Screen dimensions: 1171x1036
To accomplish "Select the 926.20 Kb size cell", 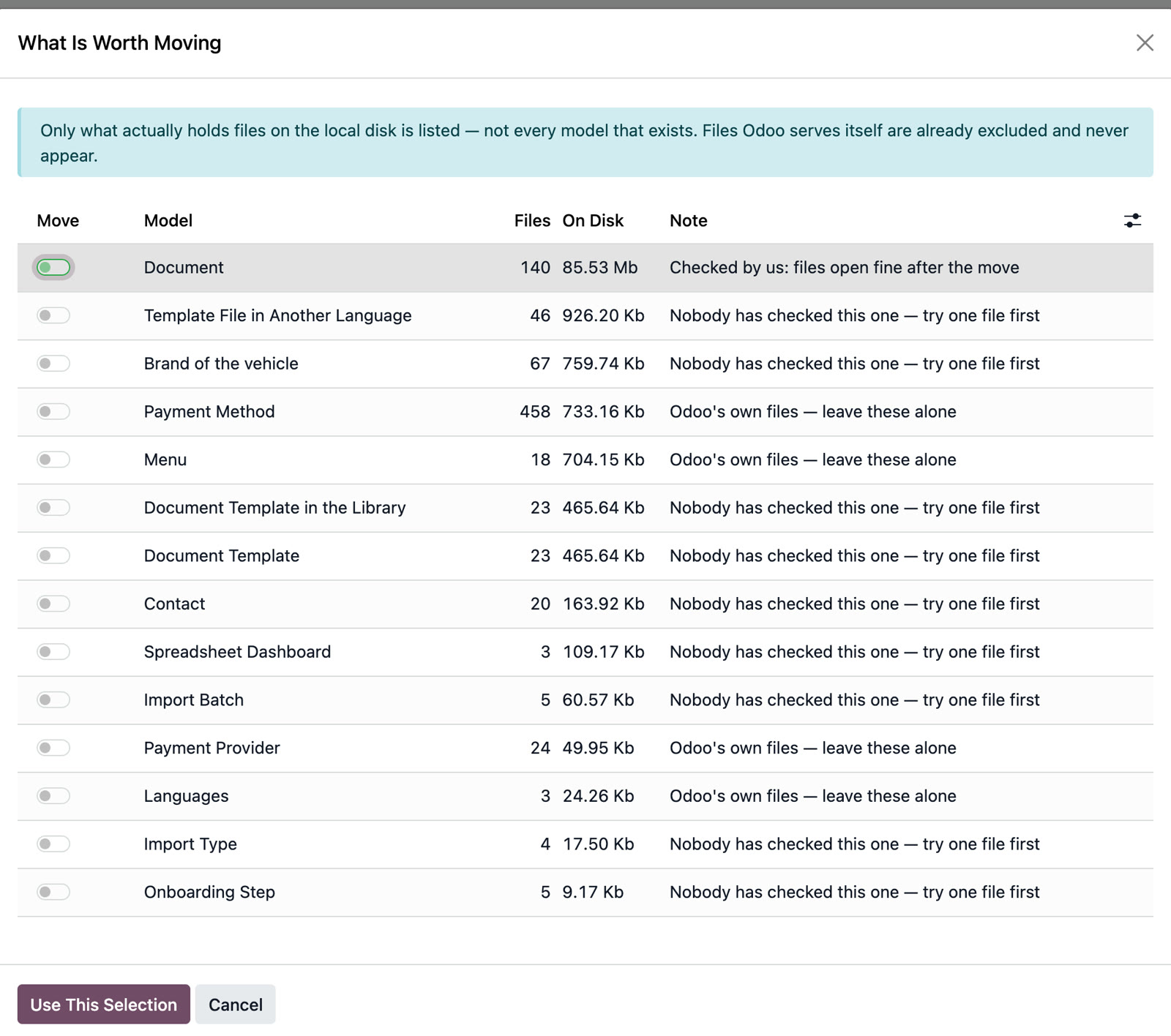I will point(603,315).
